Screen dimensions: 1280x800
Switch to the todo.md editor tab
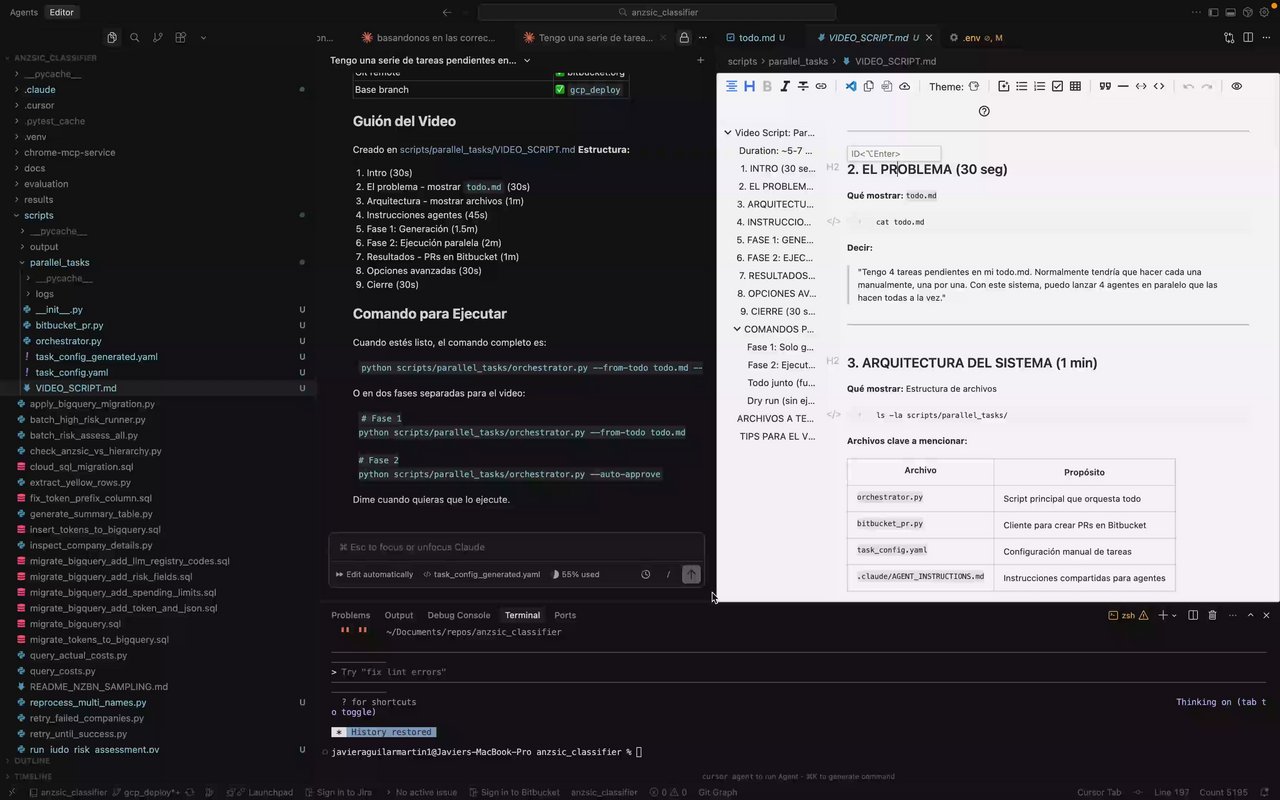pyautogui.click(x=756, y=38)
